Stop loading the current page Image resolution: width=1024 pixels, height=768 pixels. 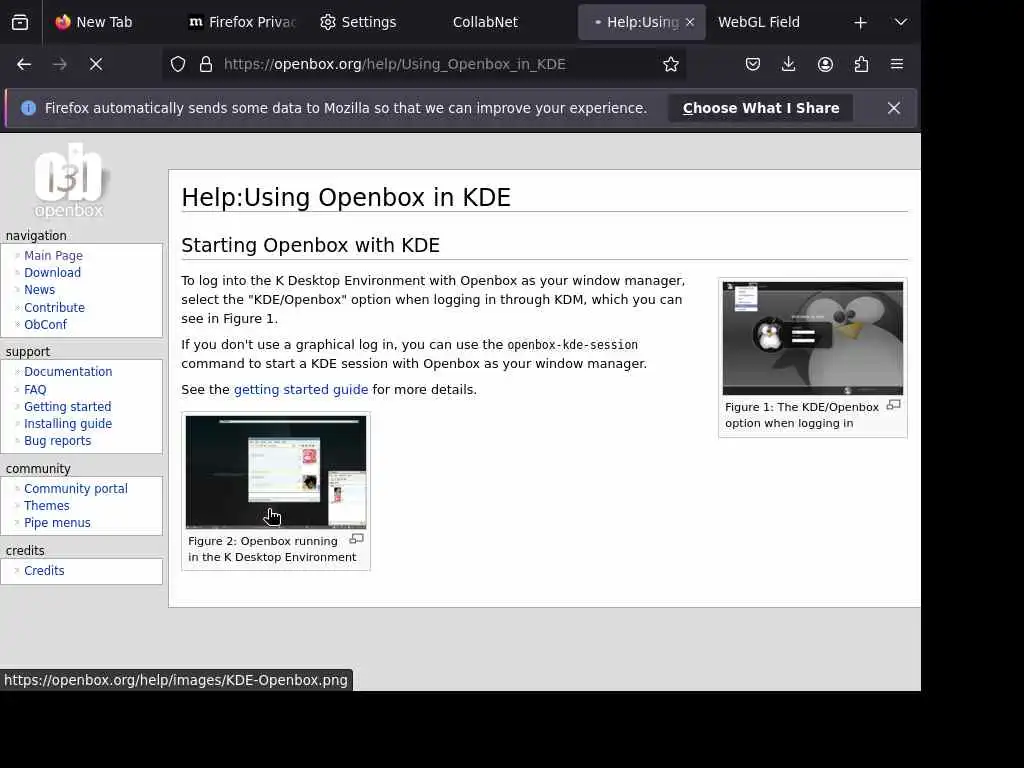click(96, 64)
